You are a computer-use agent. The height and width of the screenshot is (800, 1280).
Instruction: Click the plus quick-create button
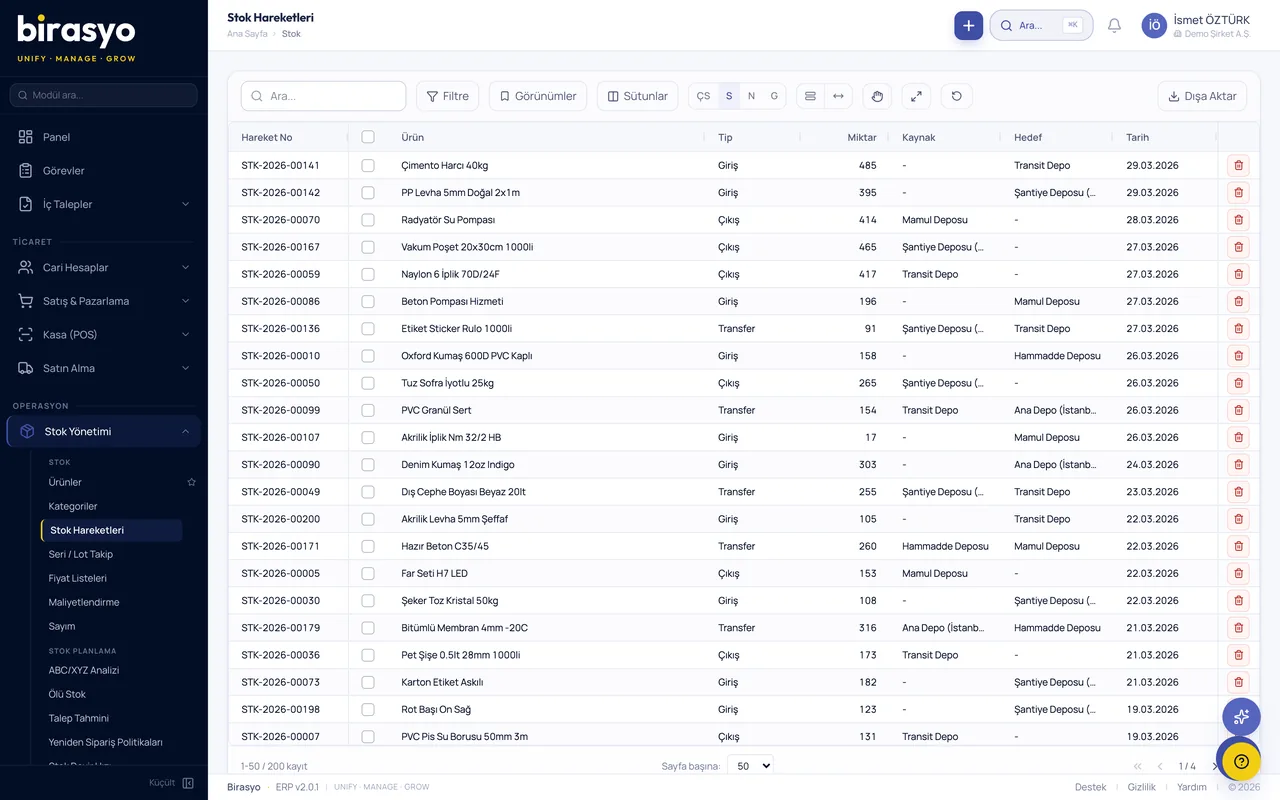point(968,26)
